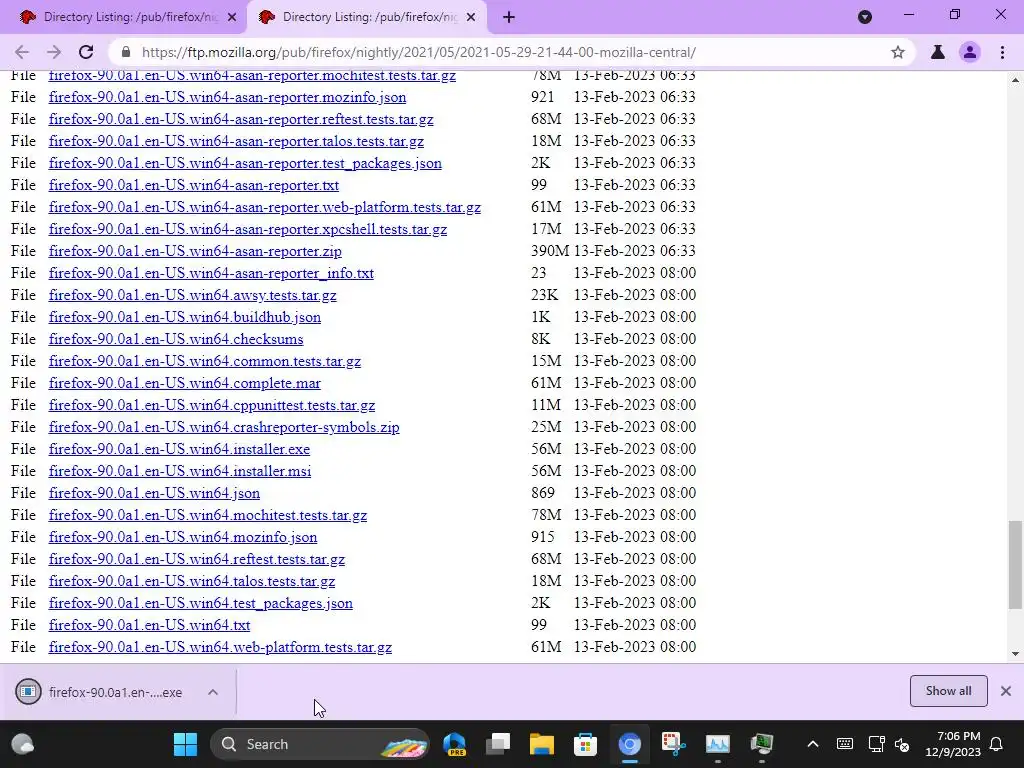Download win64-asan-reporter.talos.tests.tar.gz
The image size is (1024, 768).
click(x=236, y=141)
